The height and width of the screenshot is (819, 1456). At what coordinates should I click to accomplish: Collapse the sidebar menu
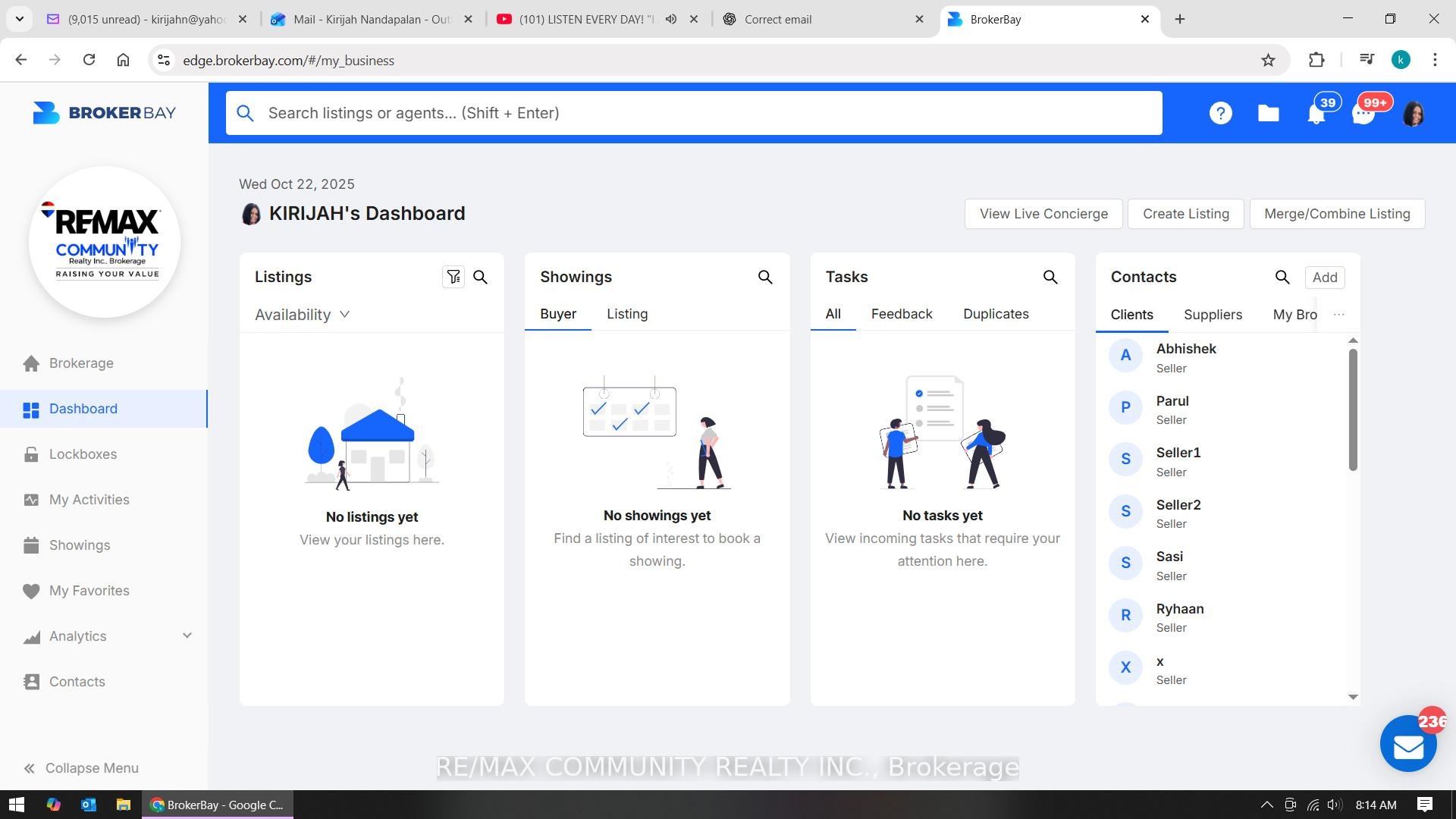coord(81,768)
